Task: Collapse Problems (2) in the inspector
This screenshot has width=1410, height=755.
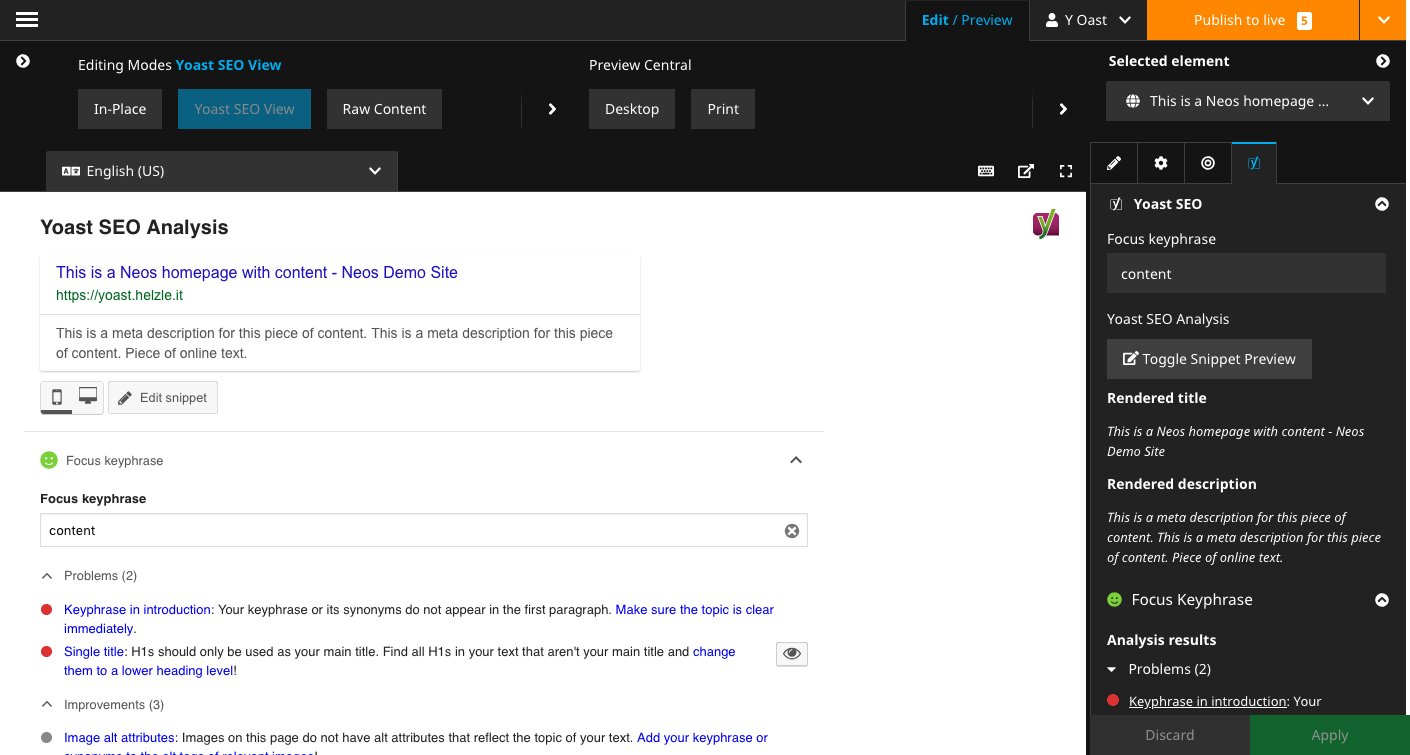Action: point(1113,669)
